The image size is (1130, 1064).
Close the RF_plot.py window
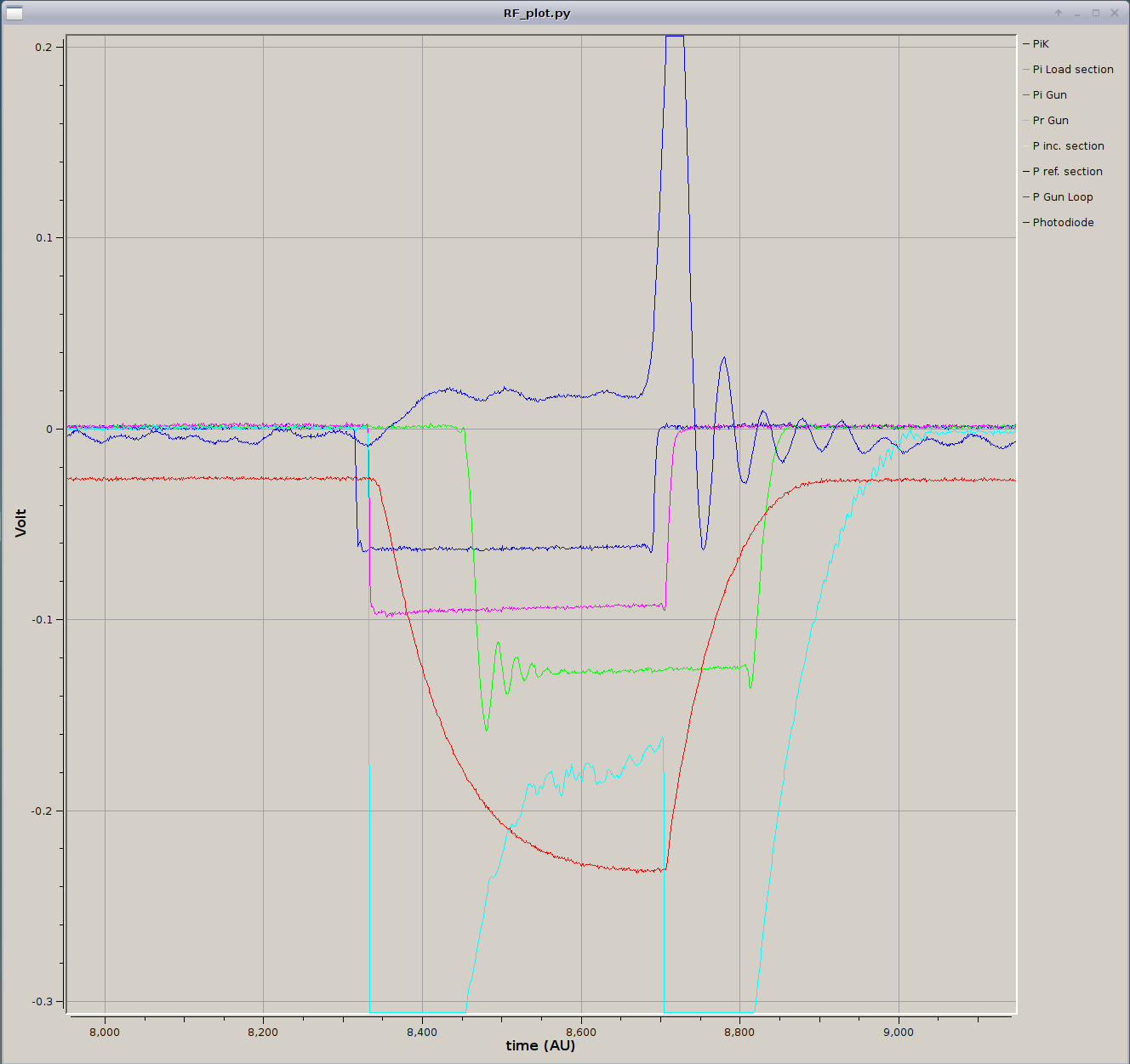click(1115, 13)
